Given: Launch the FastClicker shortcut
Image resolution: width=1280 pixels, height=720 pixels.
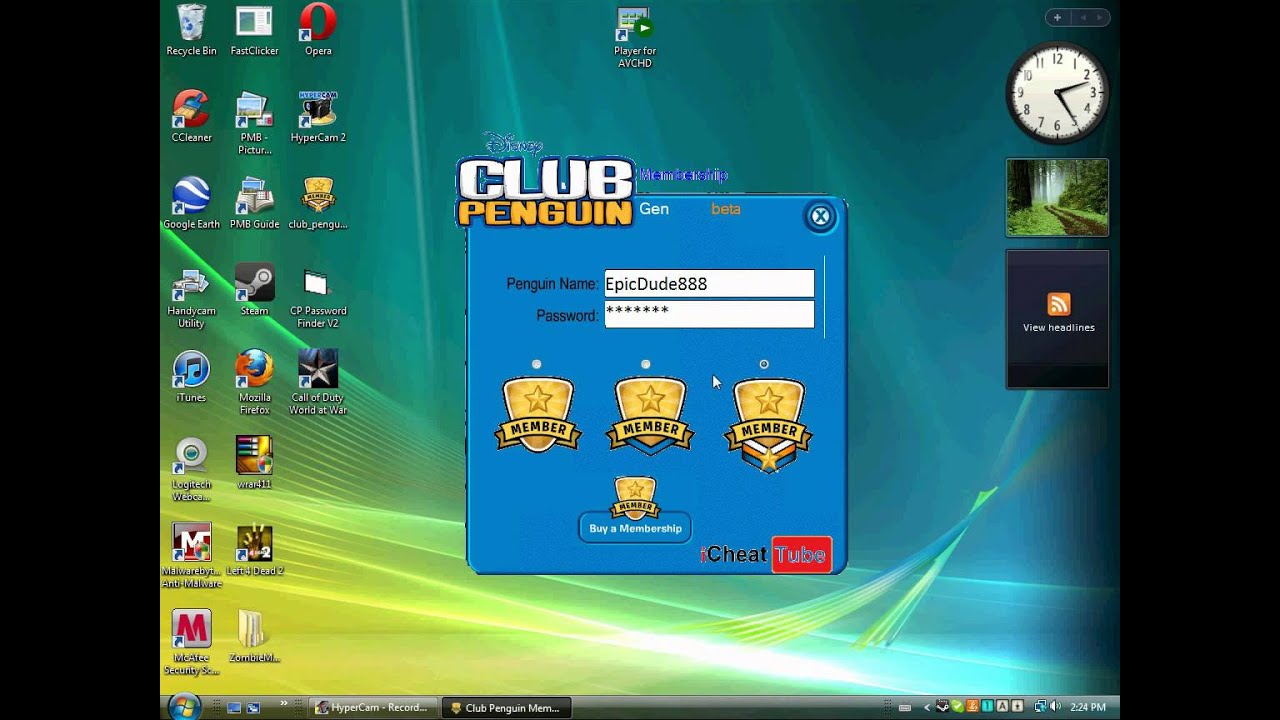Looking at the screenshot, I should coord(254,30).
